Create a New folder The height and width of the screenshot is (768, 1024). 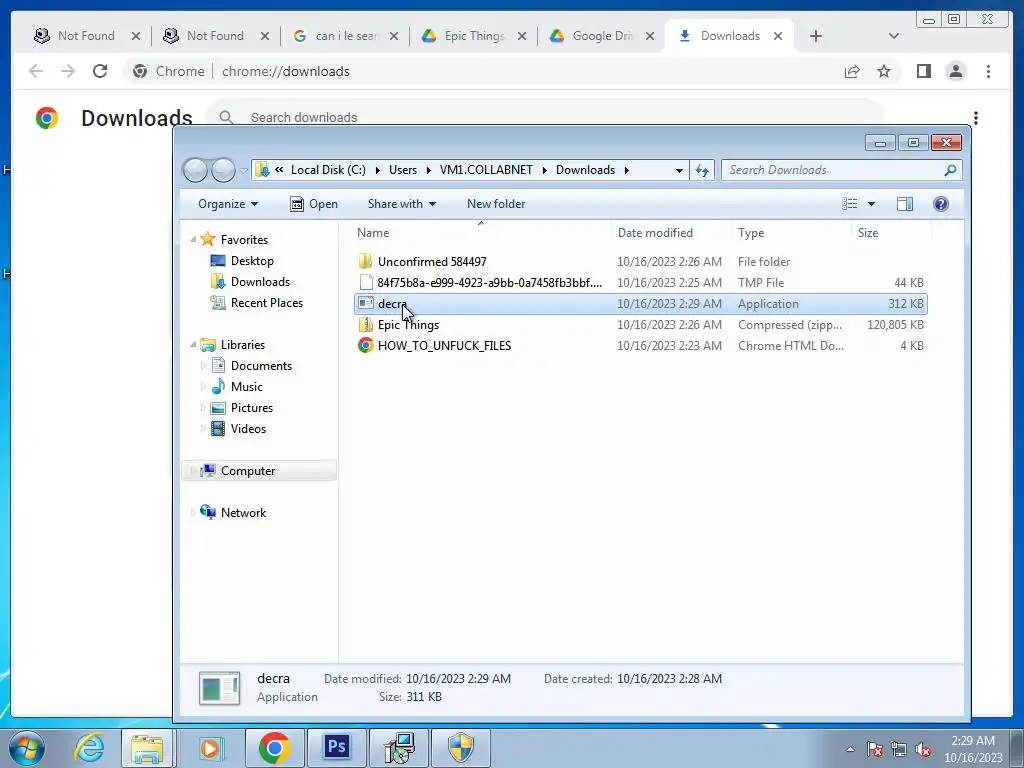[x=496, y=204]
